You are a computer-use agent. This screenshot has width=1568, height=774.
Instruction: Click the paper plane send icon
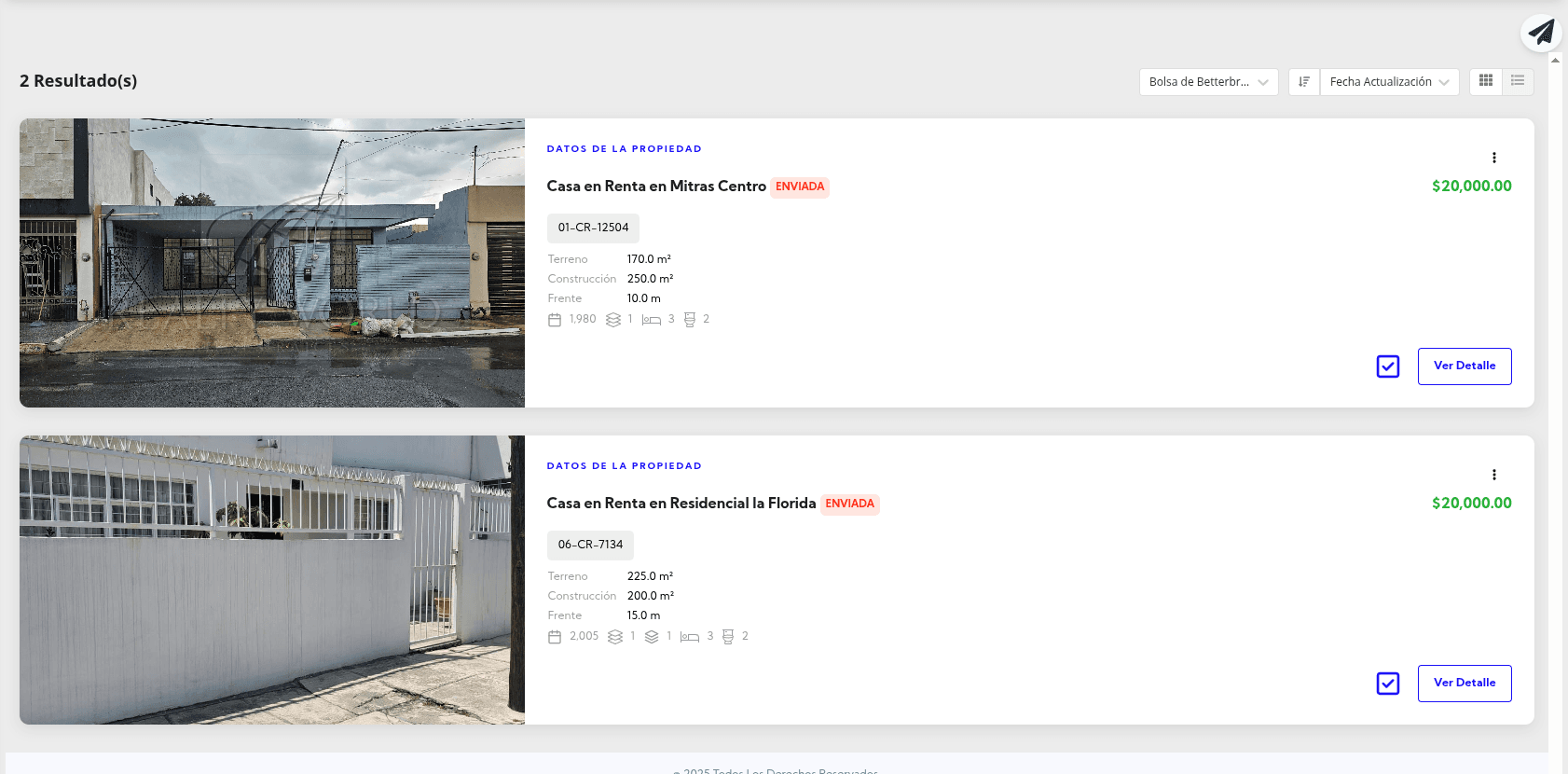coord(1541,33)
